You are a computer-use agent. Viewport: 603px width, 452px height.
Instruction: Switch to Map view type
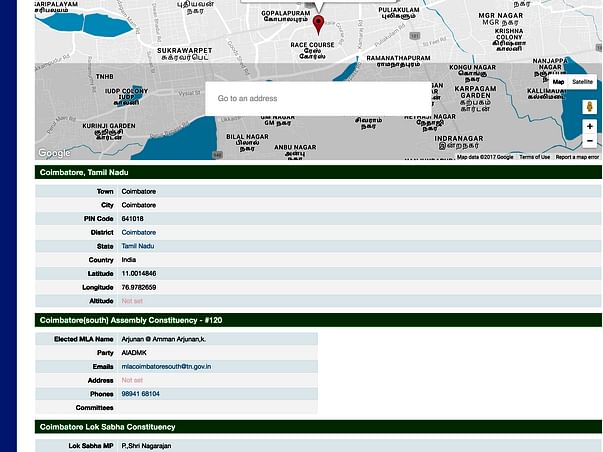pos(558,82)
